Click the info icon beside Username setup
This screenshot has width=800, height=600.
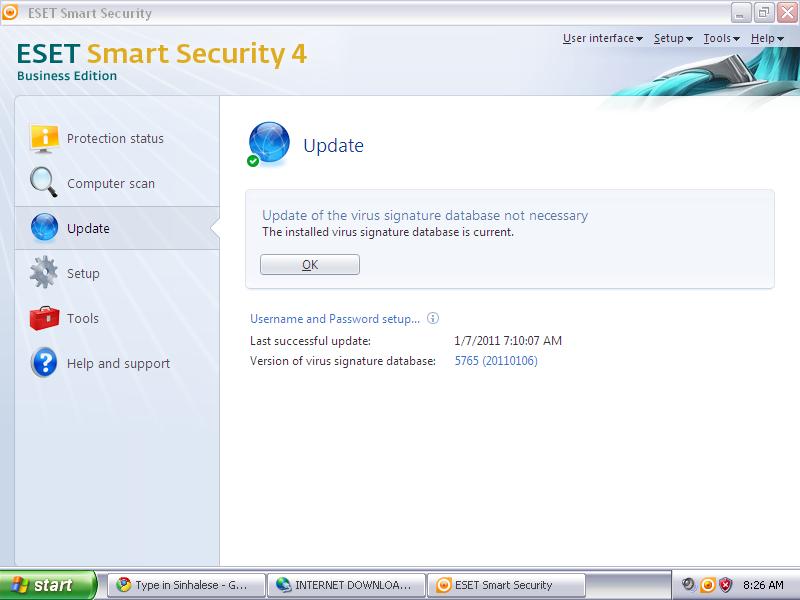click(433, 318)
